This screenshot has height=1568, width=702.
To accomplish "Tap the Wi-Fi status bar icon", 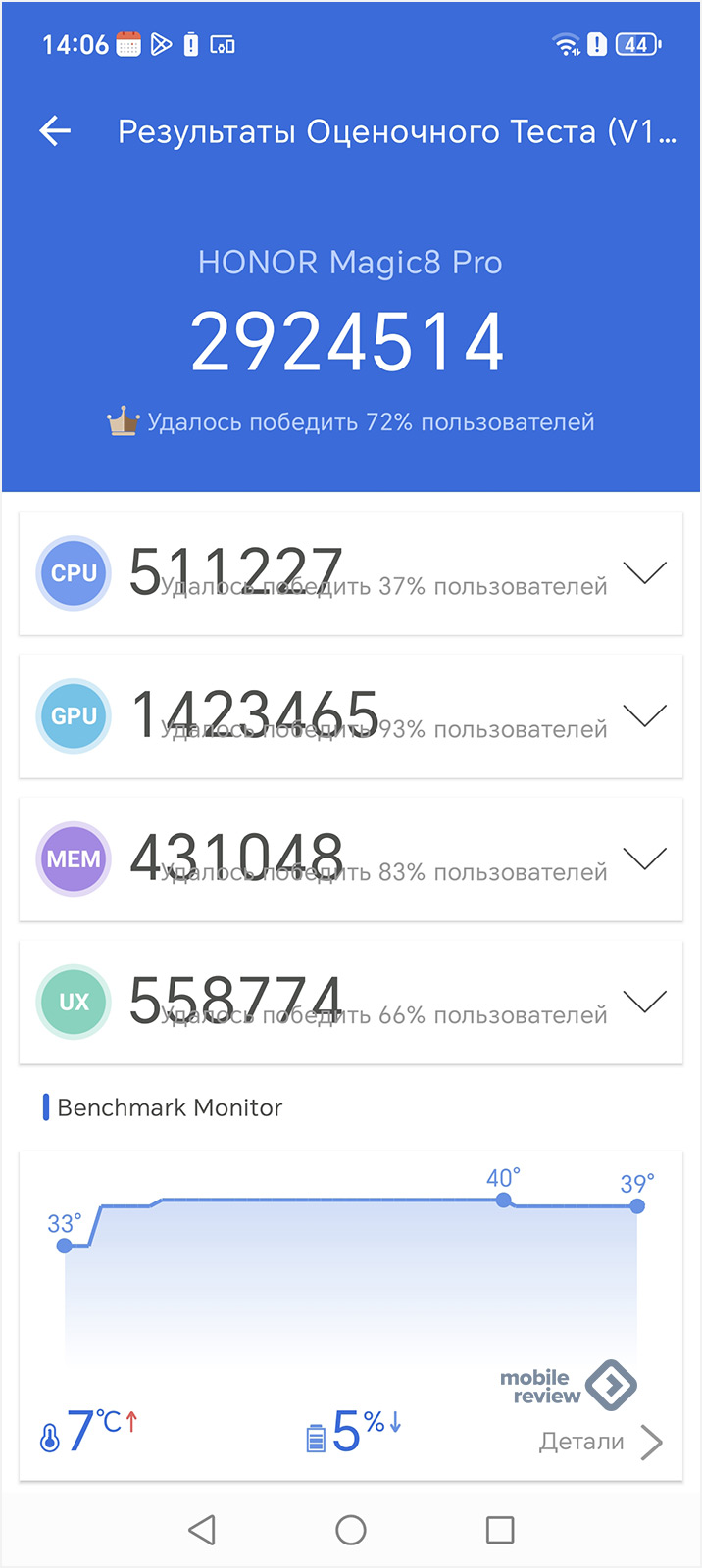I will point(566,44).
